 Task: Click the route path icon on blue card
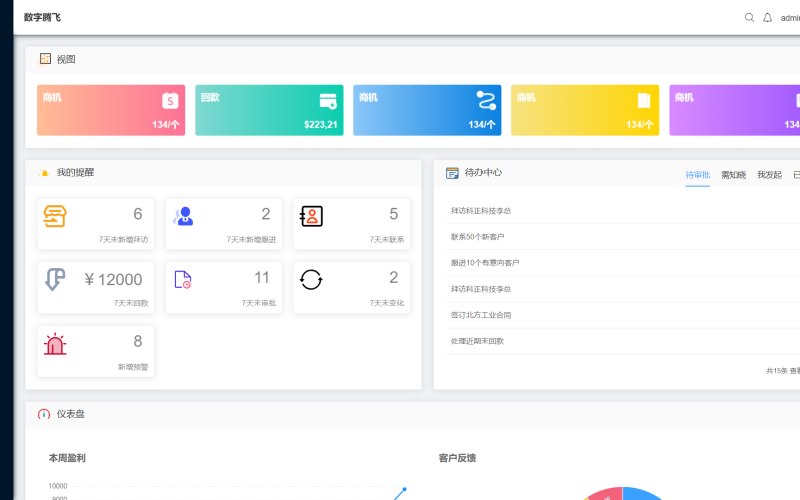click(486, 101)
